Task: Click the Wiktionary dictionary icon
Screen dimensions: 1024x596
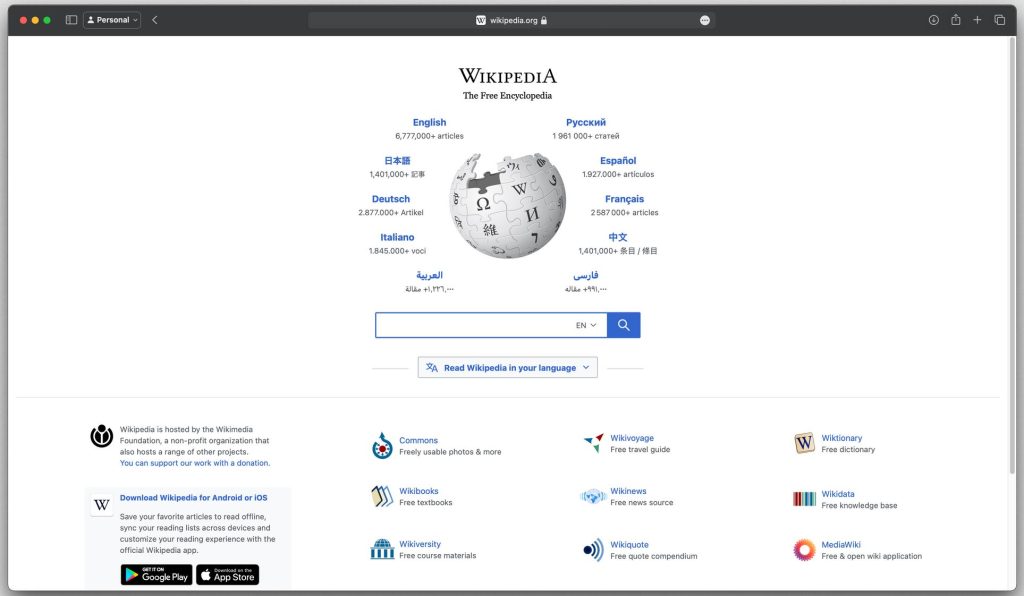Action: [804, 443]
